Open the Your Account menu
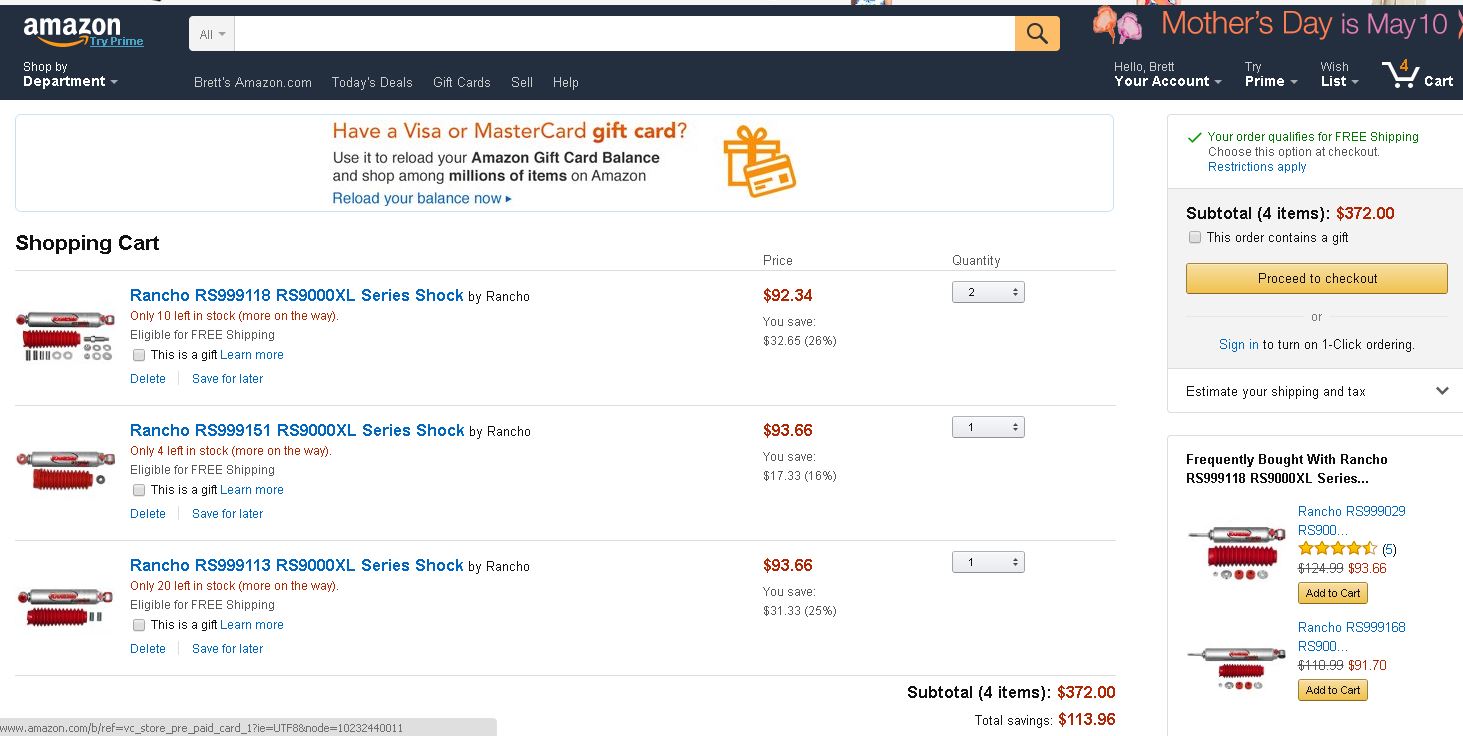 [x=1167, y=74]
